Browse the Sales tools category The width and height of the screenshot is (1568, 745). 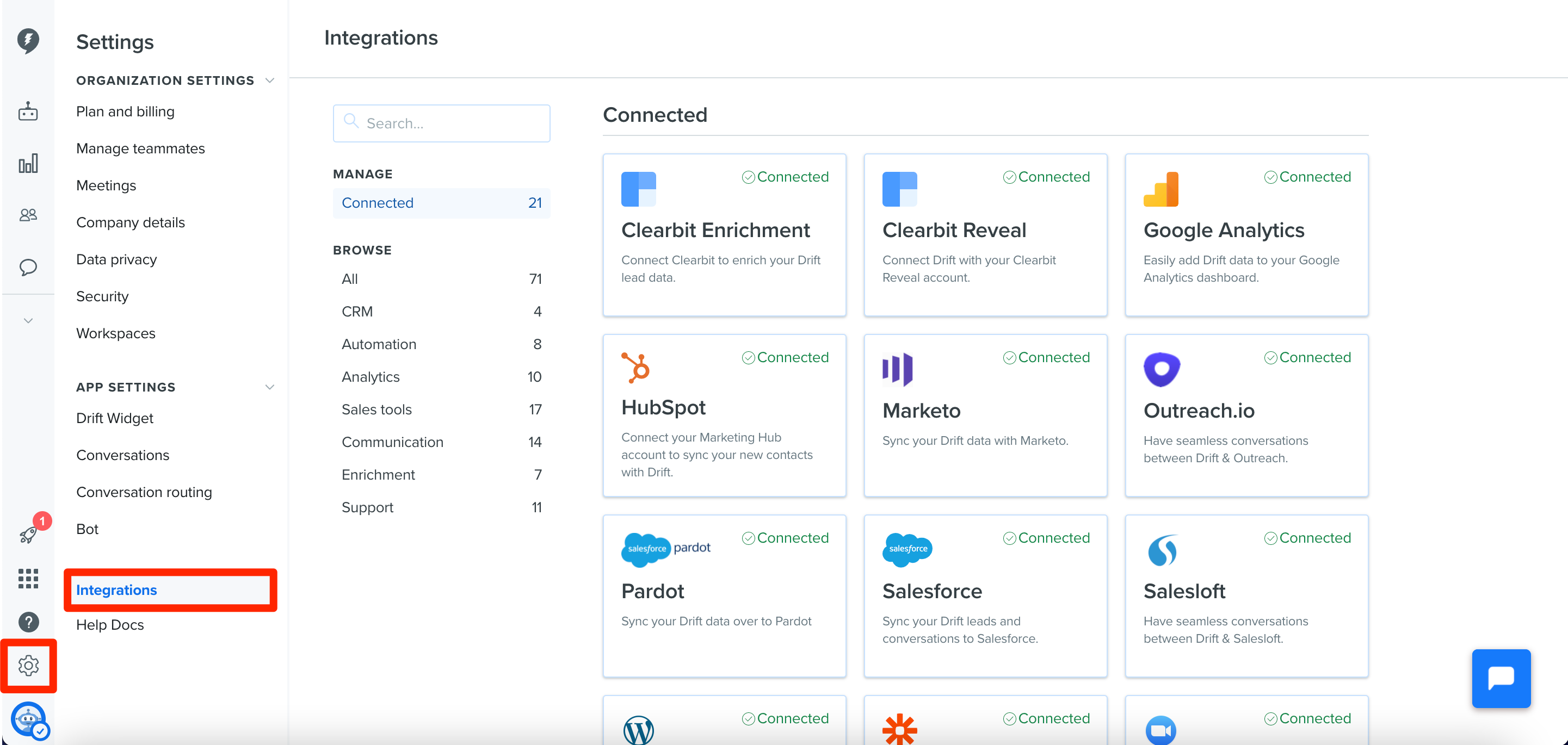click(441, 409)
